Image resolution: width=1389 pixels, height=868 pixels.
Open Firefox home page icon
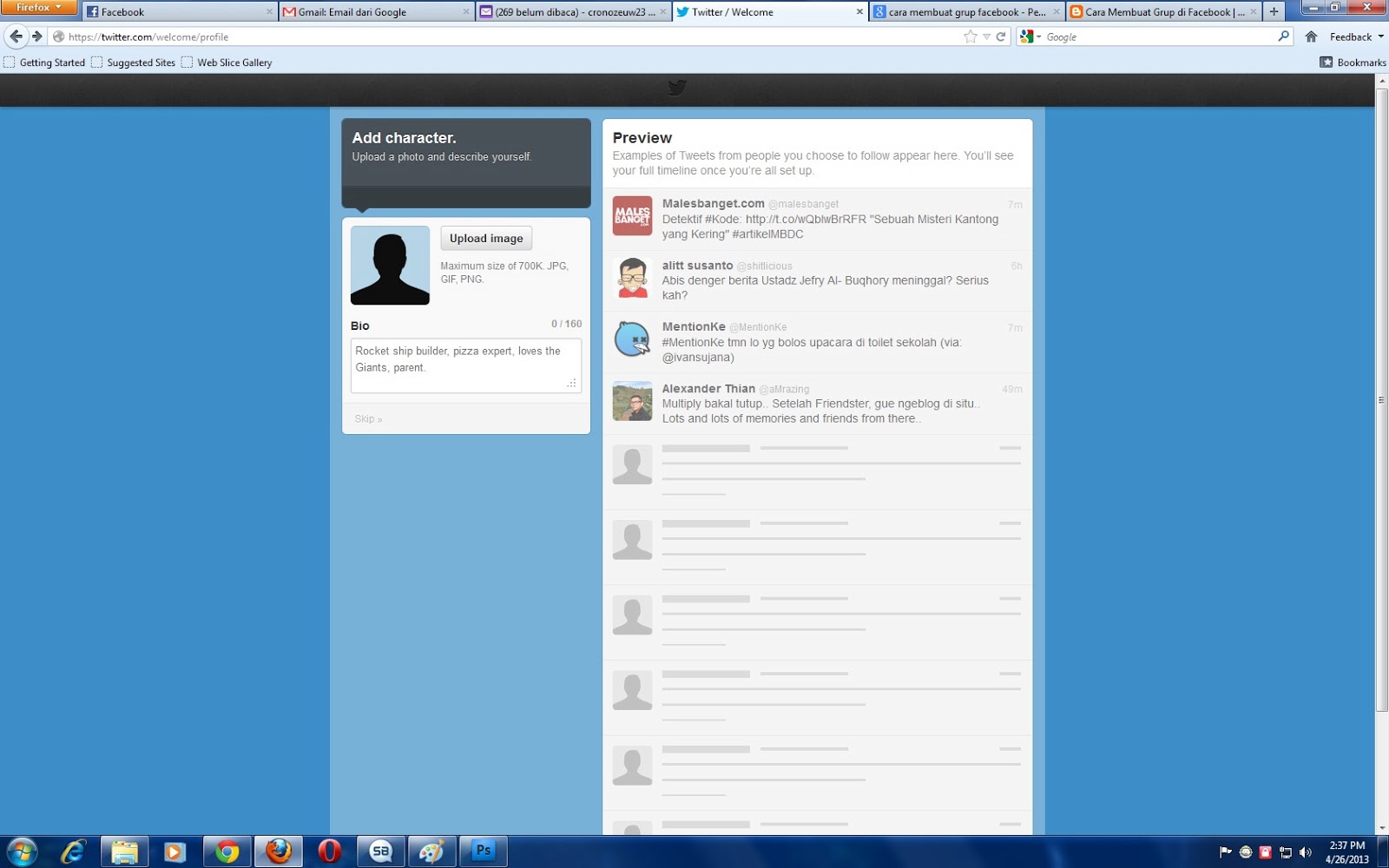[1311, 36]
